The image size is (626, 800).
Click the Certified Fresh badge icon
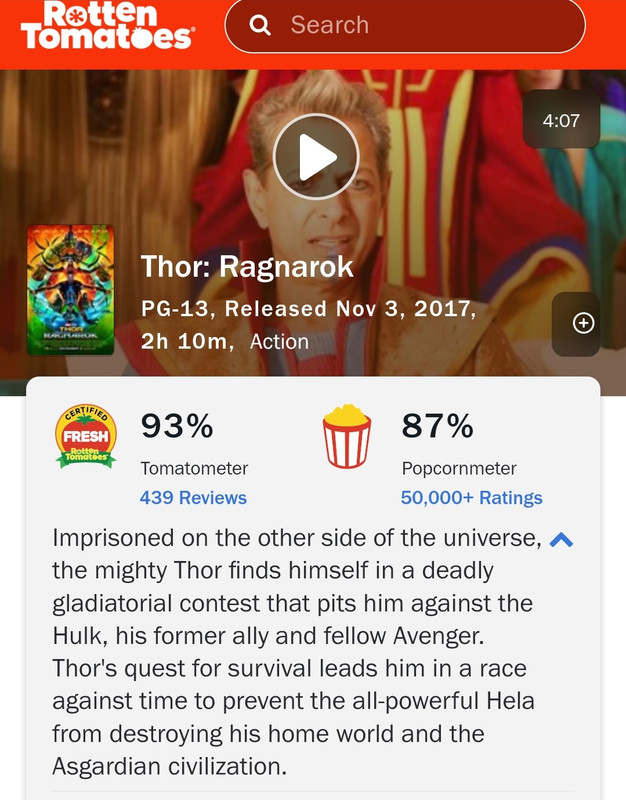tap(86, 437)
